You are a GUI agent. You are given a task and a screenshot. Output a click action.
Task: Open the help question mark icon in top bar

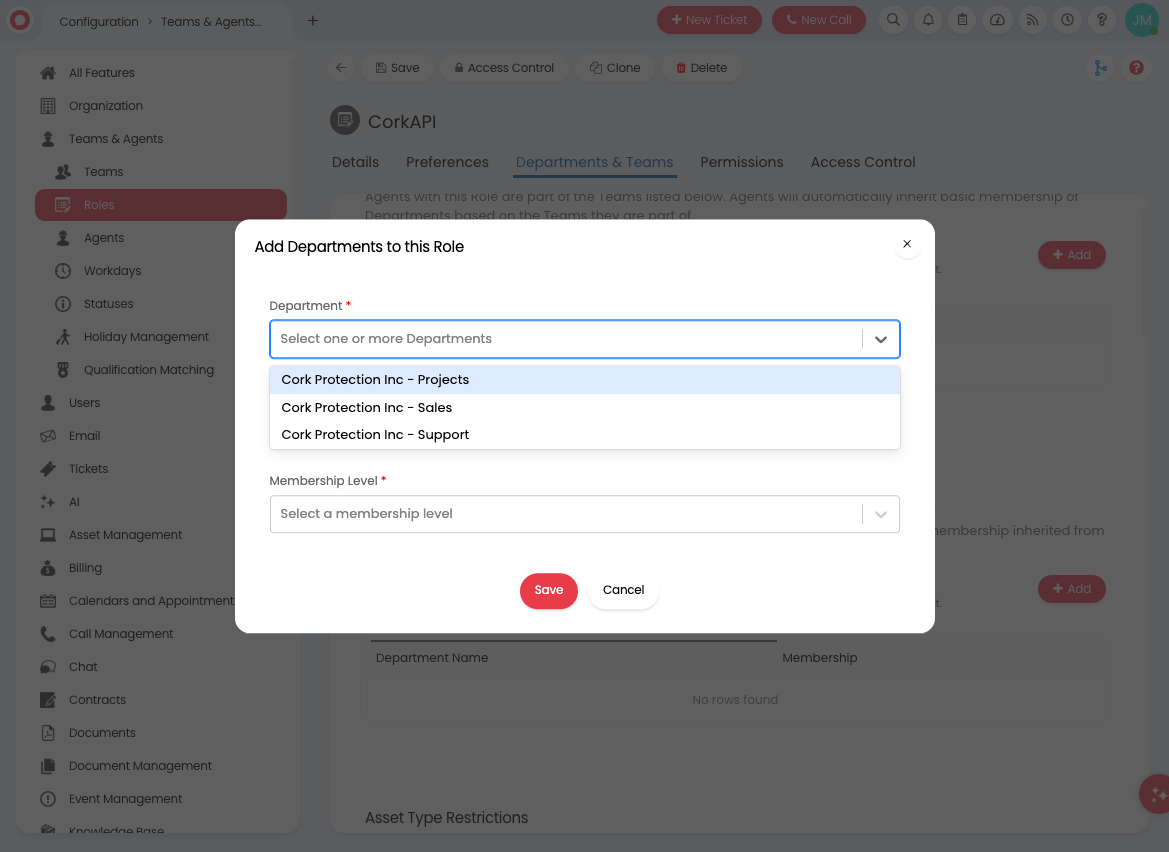(1102, 20)
